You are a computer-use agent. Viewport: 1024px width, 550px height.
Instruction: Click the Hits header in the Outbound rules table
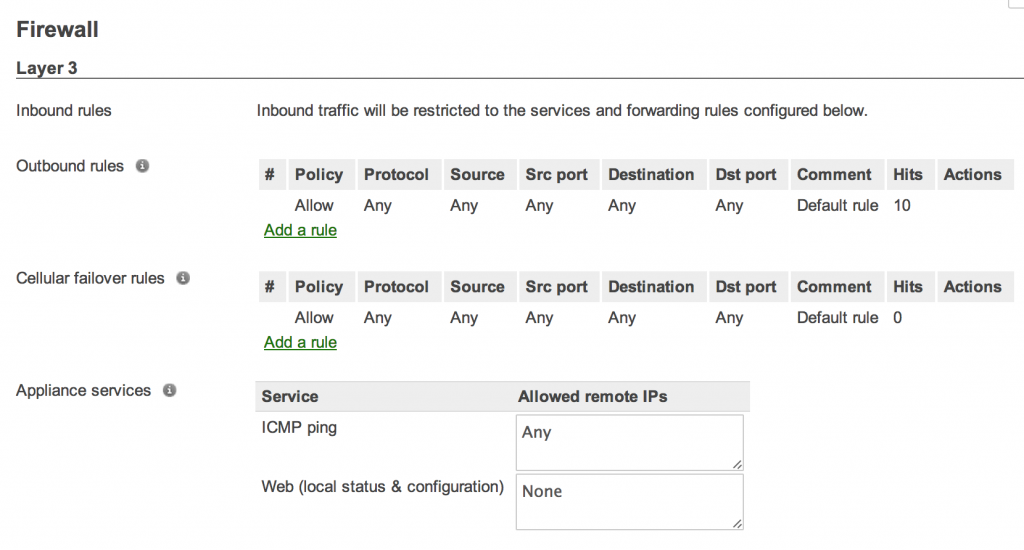907,174
